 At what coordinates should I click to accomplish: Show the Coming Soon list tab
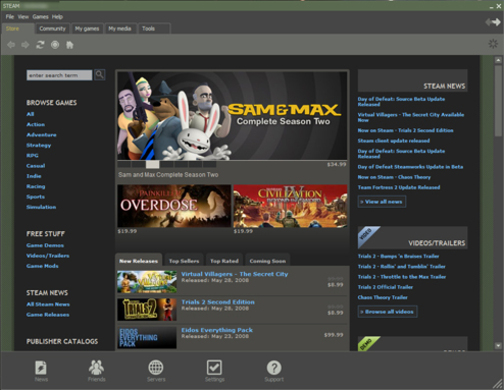268,261
